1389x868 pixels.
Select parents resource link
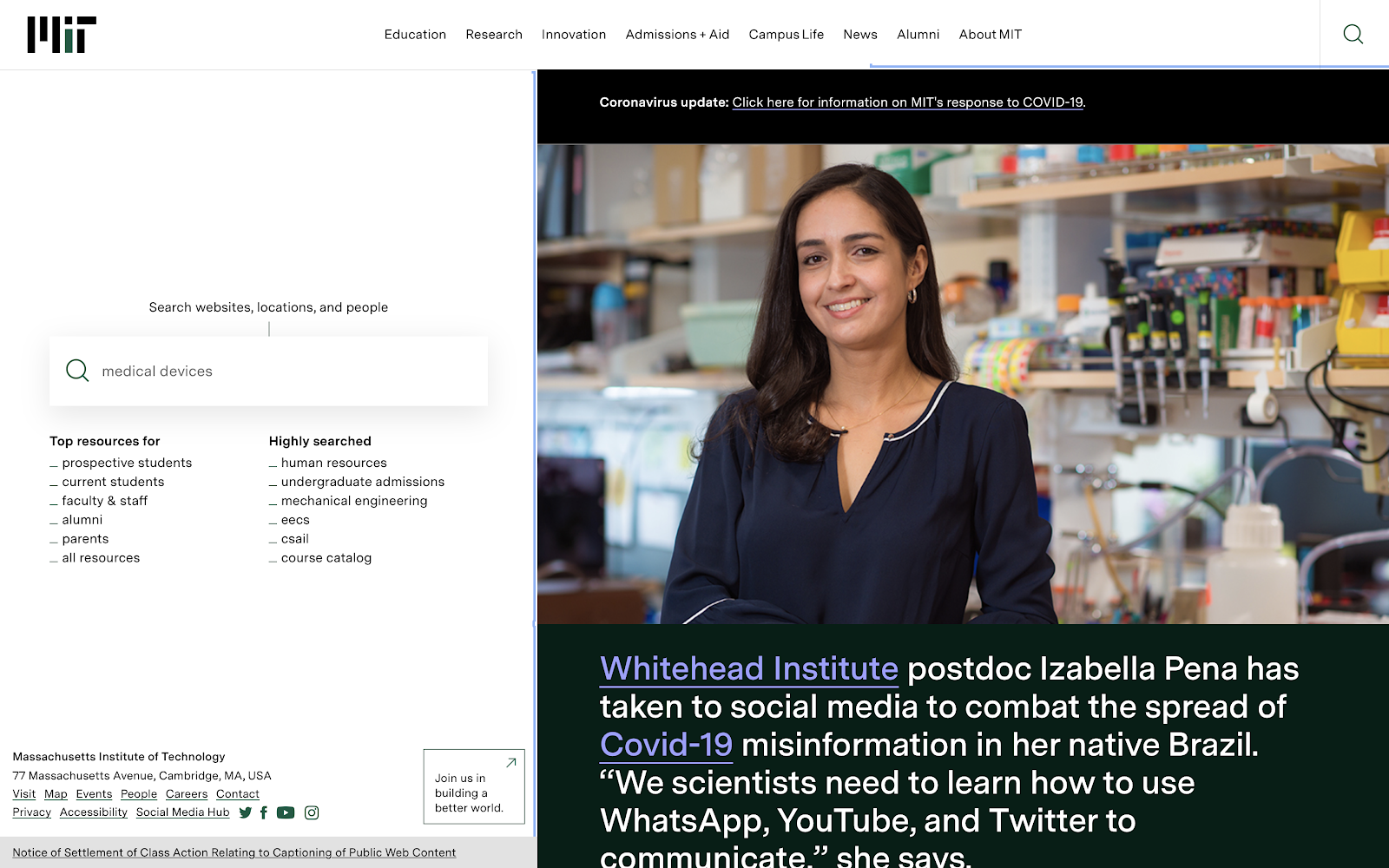(85, 539)
